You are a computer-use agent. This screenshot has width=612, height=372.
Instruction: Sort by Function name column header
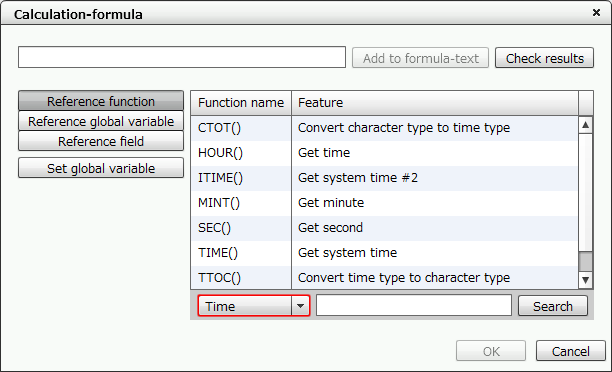(241, 103)
